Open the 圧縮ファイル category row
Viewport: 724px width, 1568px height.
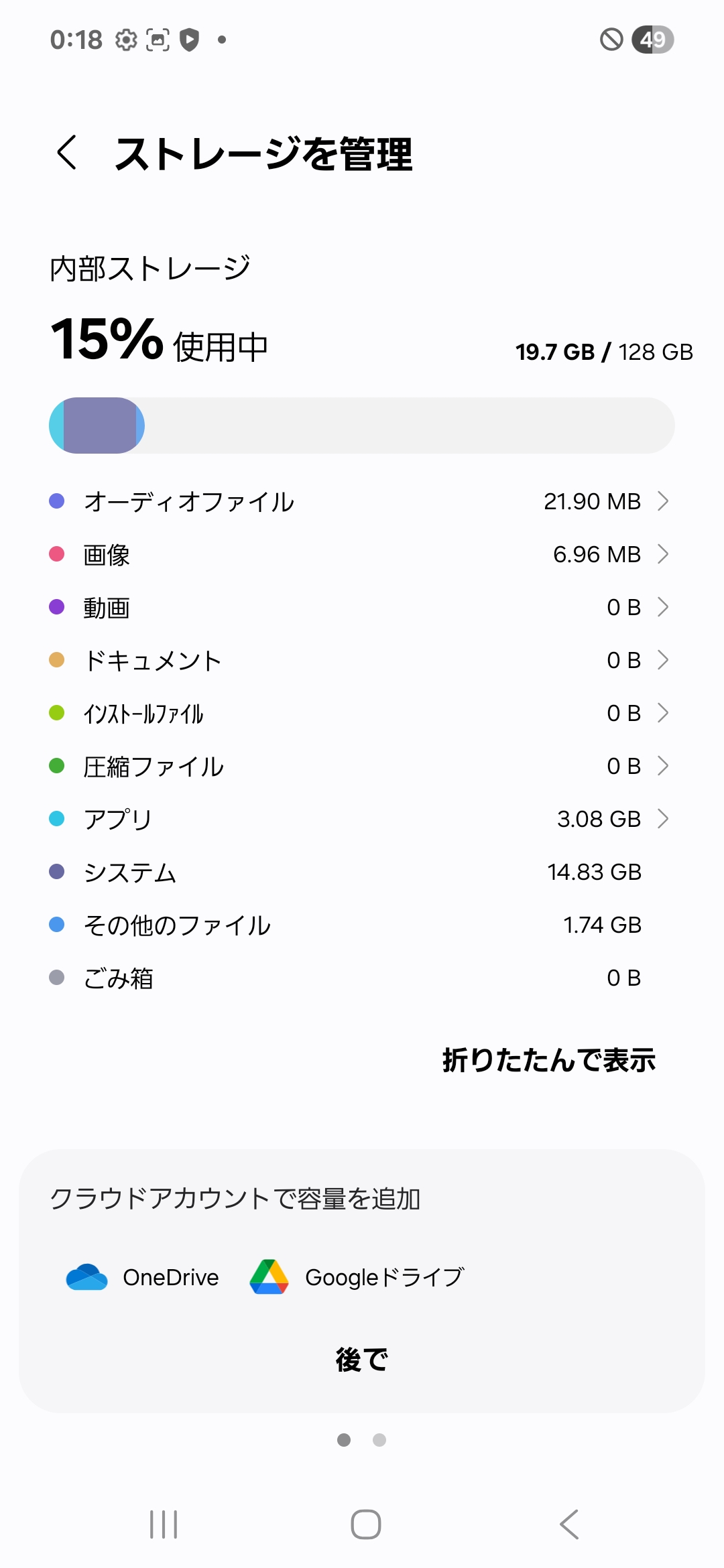[362, 766]
